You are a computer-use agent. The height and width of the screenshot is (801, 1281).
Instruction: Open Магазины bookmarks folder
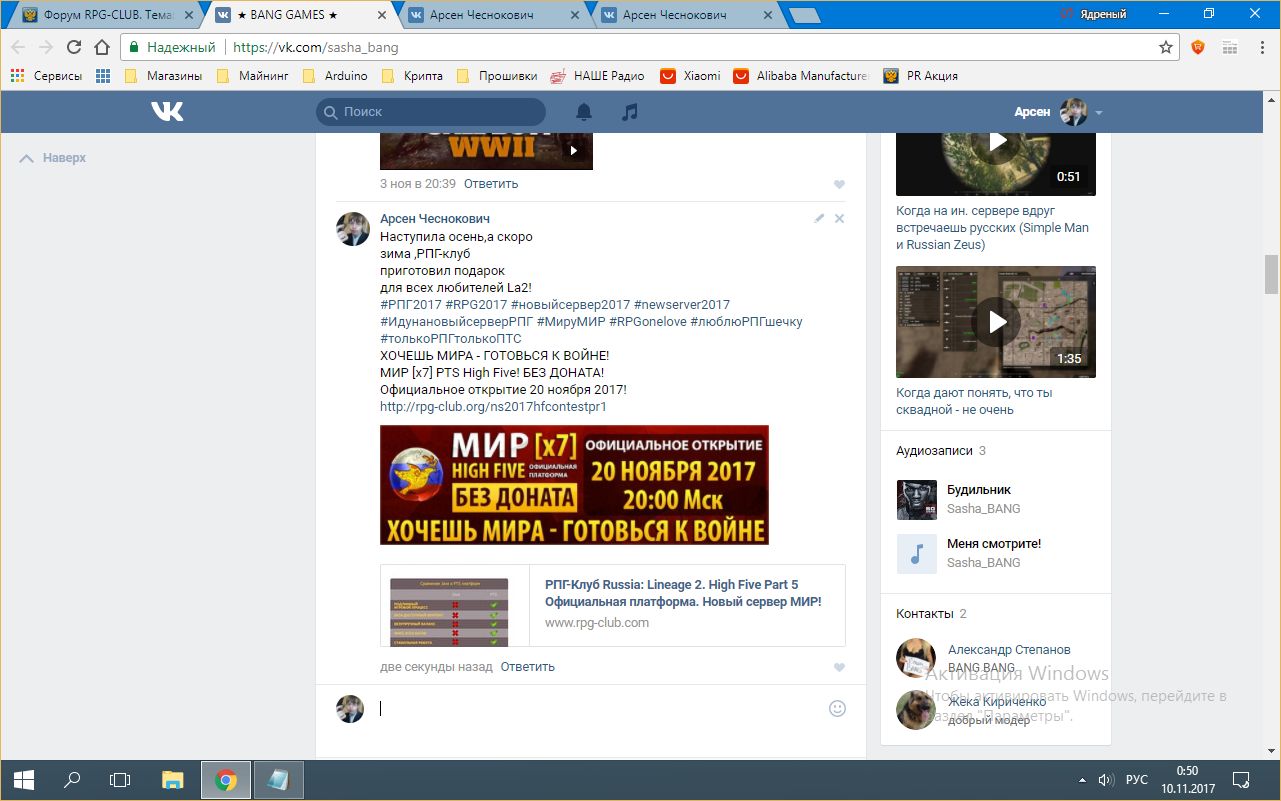(164, 76)
